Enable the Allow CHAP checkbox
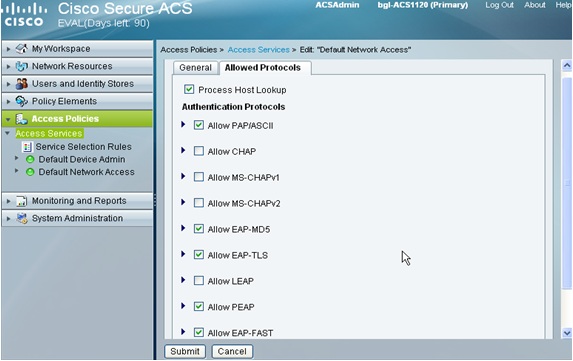Screen dimensions: 573x361 (199, 151)
